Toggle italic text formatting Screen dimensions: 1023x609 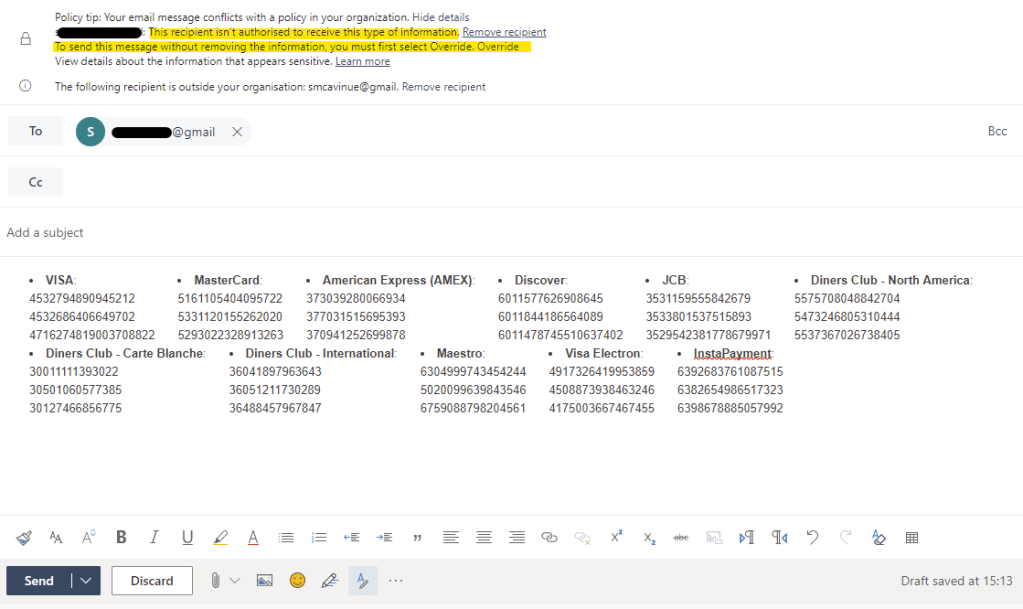[154, 537]
